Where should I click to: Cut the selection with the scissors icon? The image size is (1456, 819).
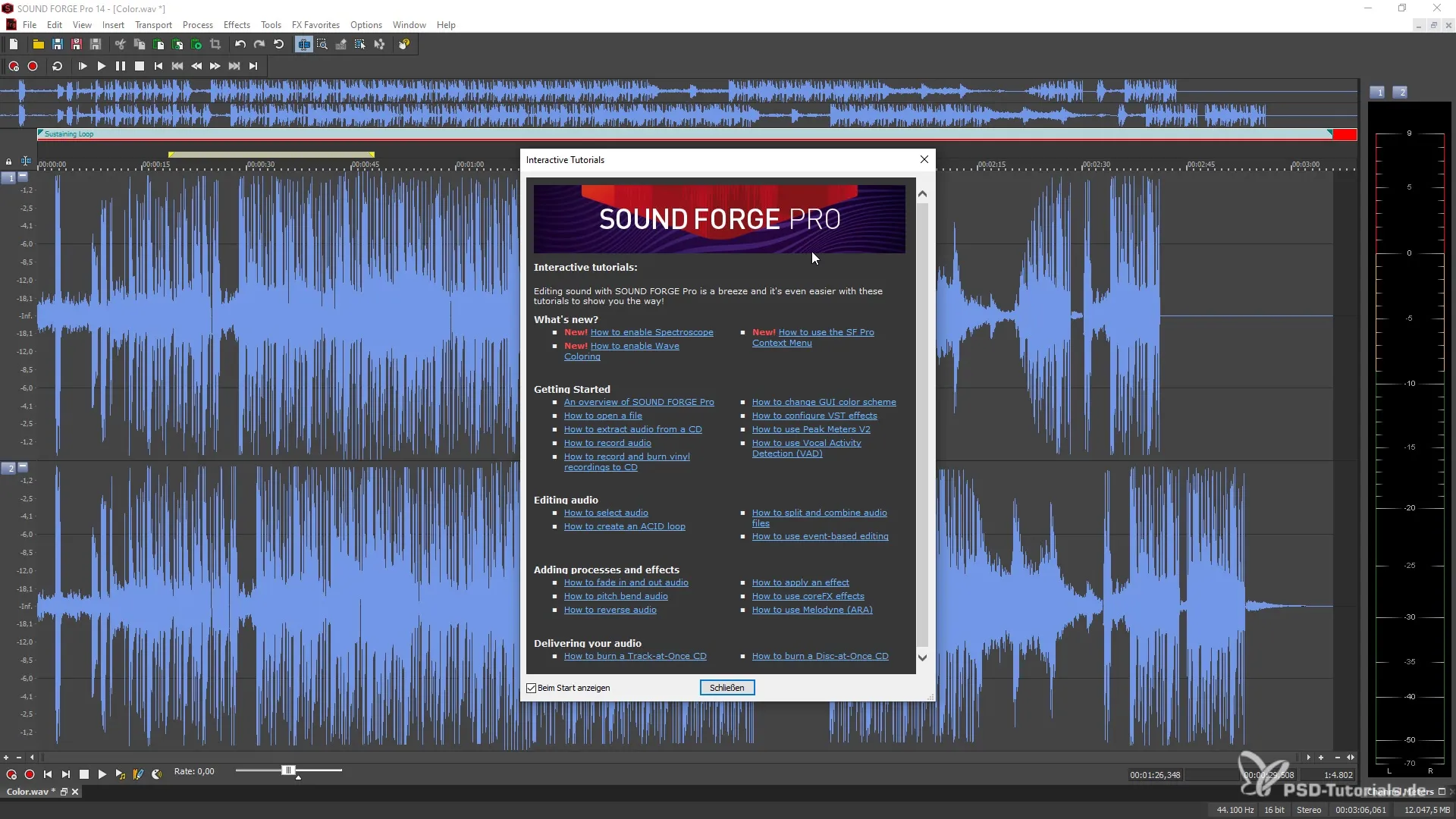click(120, 45)
